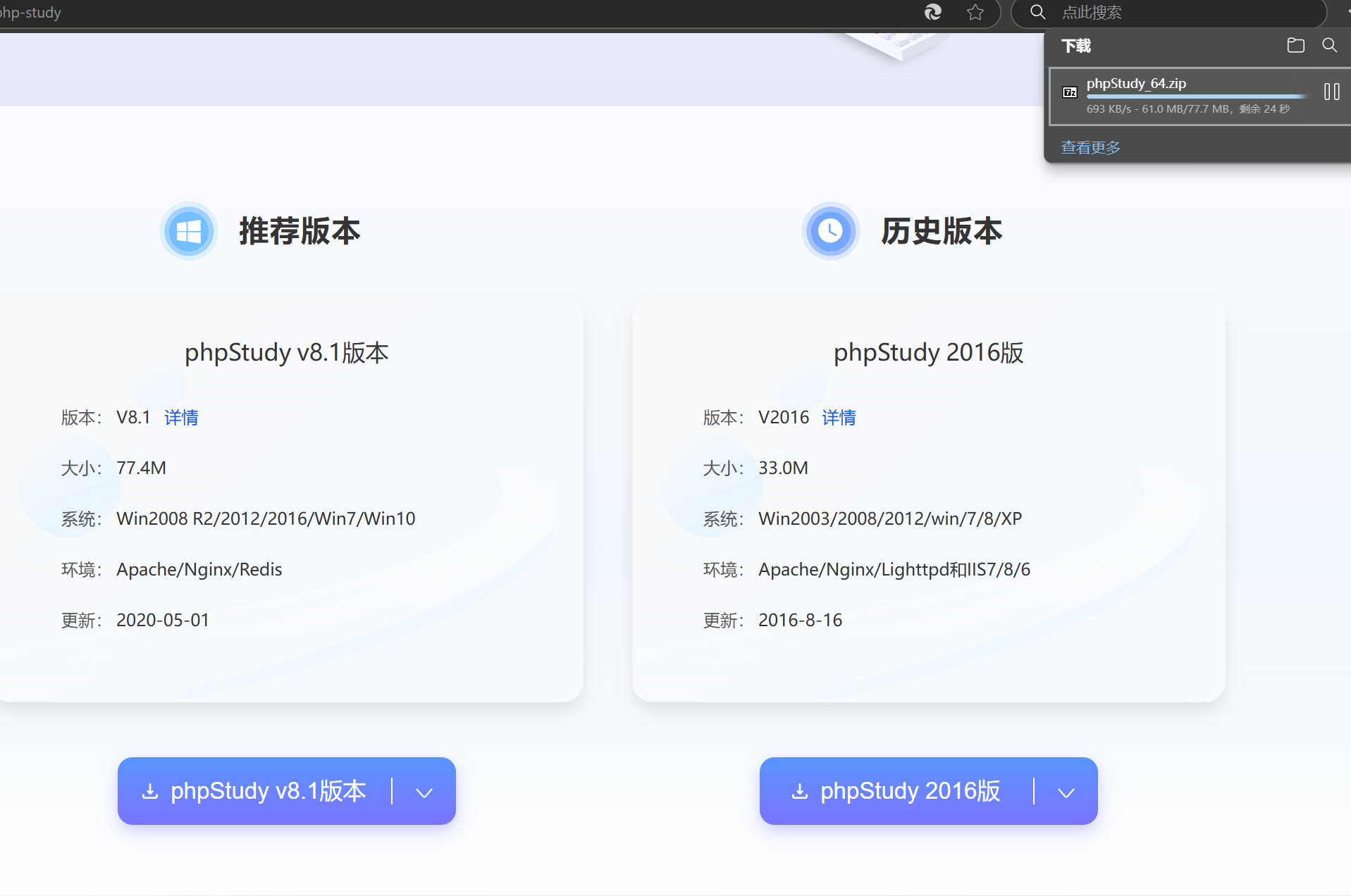
Task: Click the Apache/Nginx/Lighttpd和IIS7/8/6 environment text
Action: [x=894, y=569]
